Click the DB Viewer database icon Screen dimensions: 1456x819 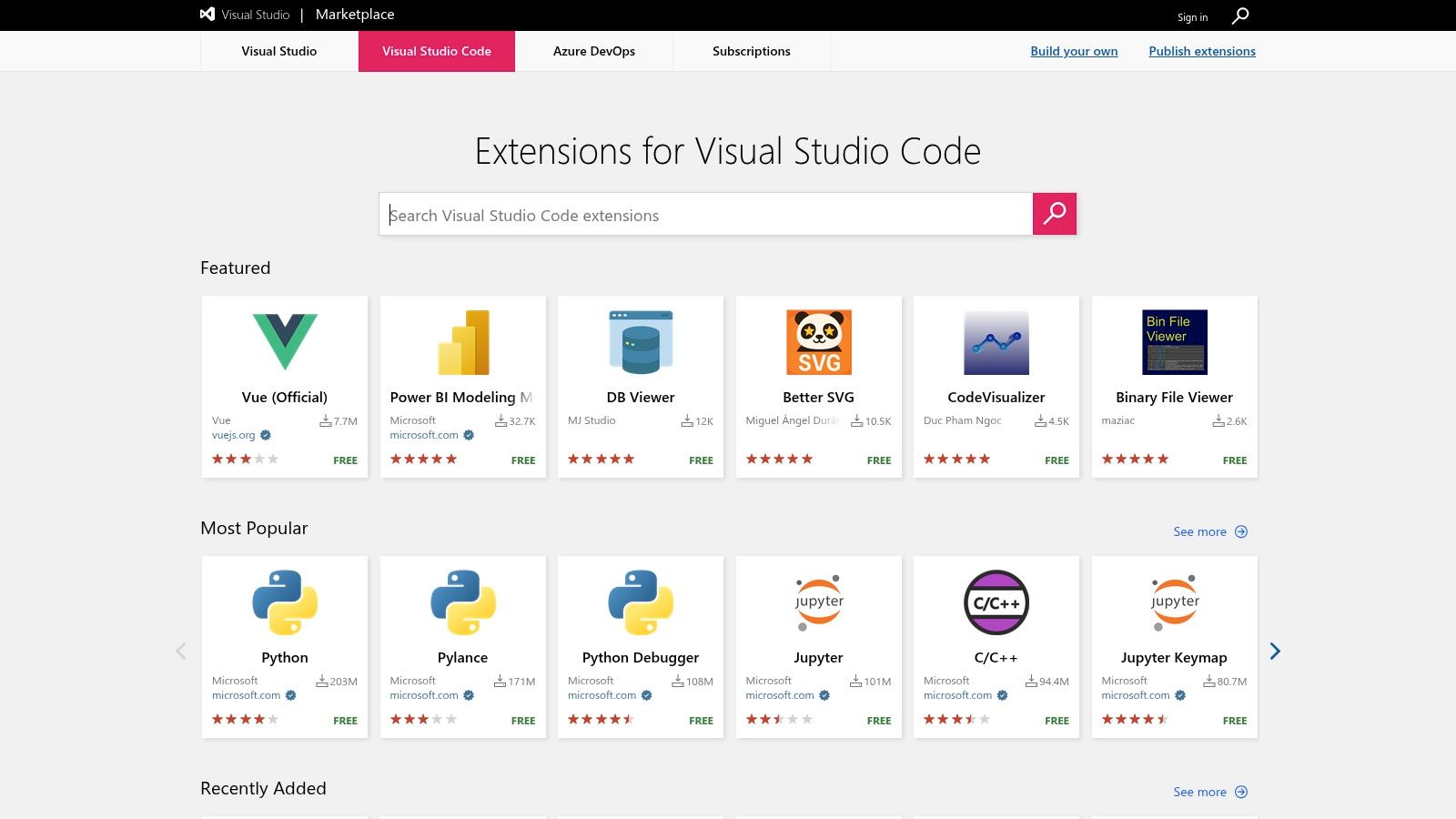641,342
